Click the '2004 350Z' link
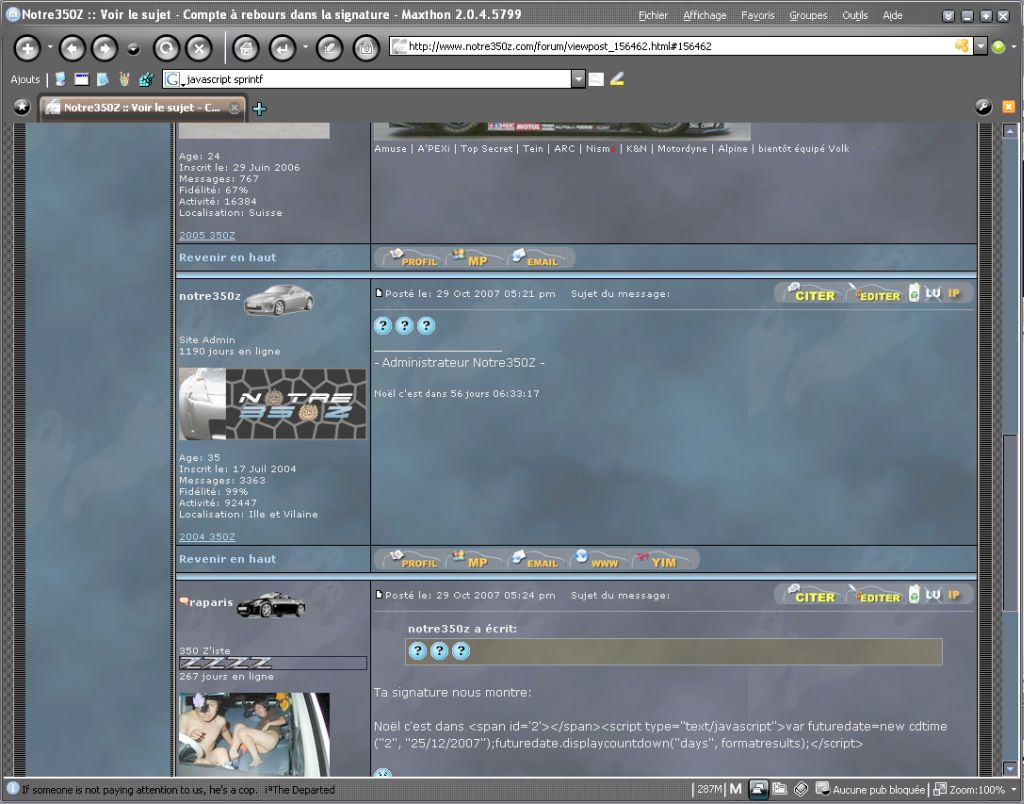 [x=207, y=537]
